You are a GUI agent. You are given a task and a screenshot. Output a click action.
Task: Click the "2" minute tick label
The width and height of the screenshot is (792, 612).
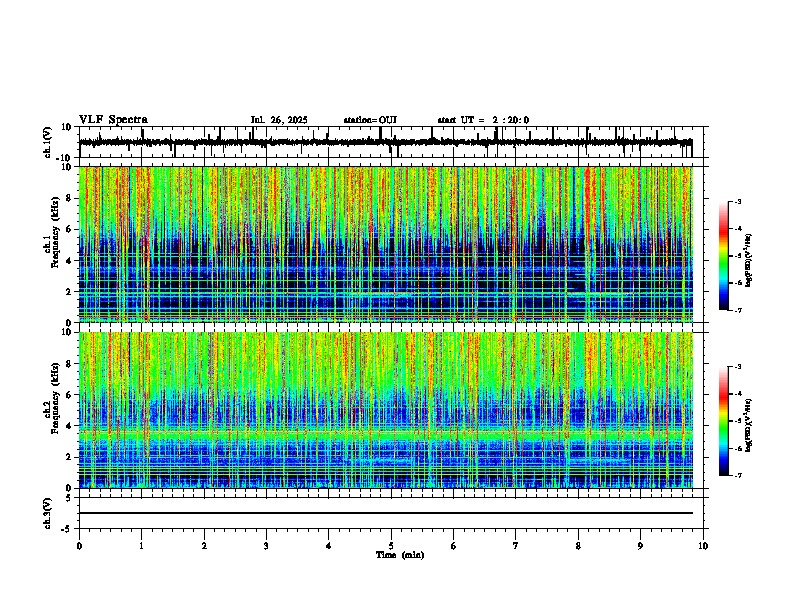coord(204,546)
